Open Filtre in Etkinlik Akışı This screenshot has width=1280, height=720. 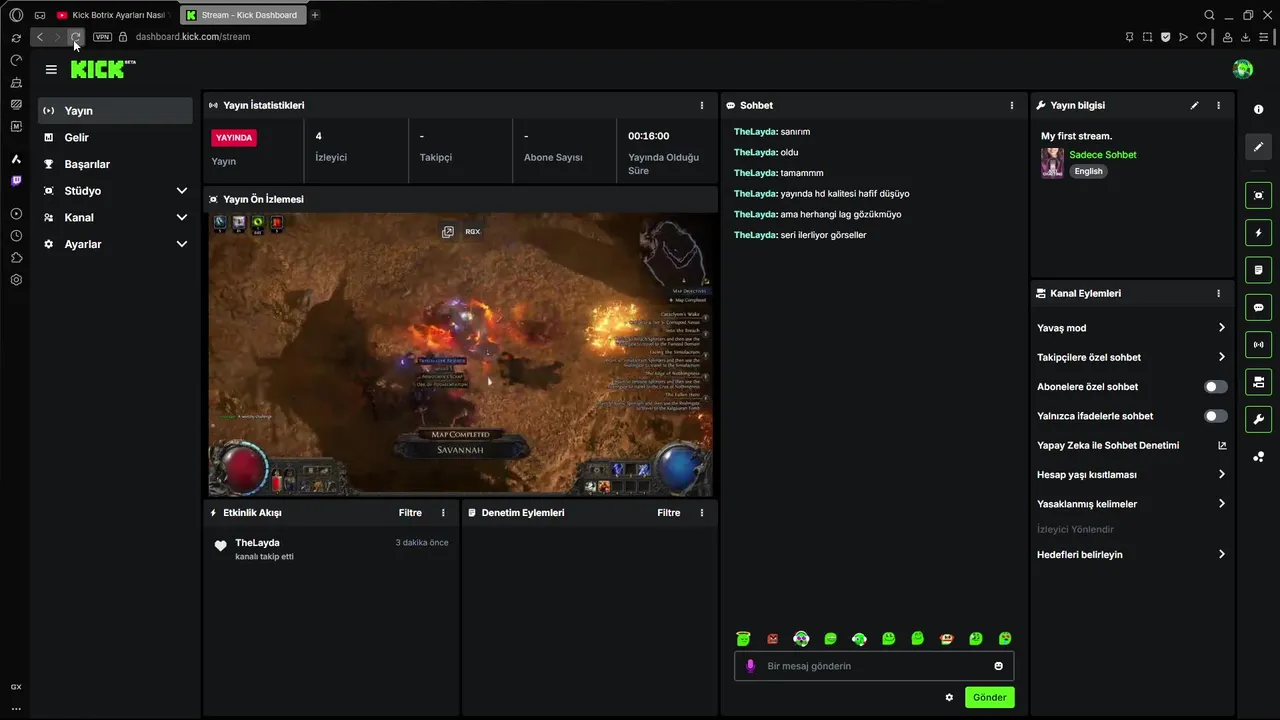tap(410, 513)
